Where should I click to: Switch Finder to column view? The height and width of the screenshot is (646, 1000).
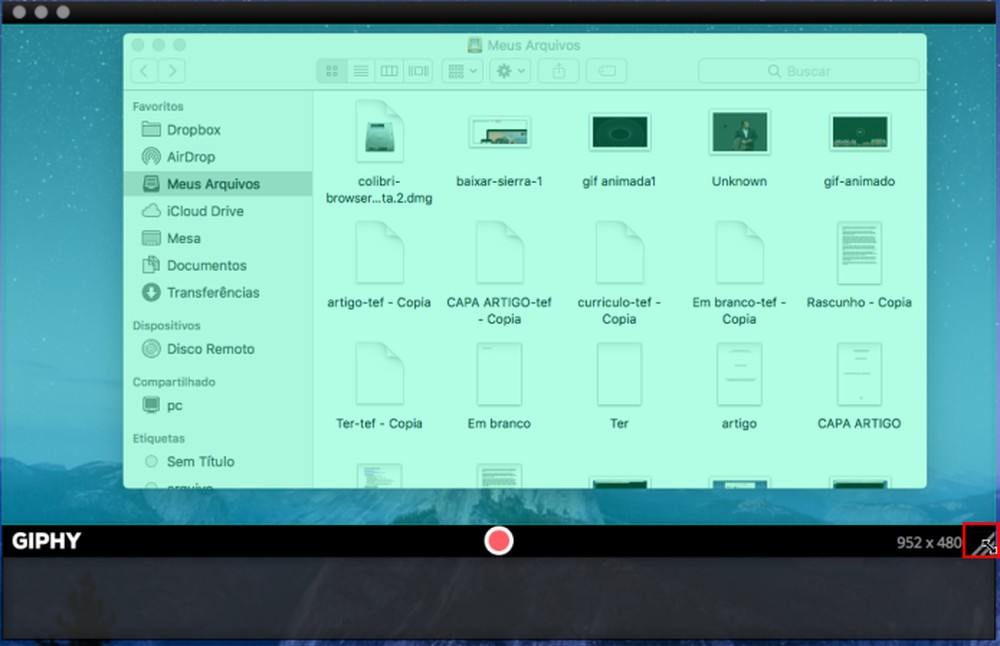click(389, 71)
